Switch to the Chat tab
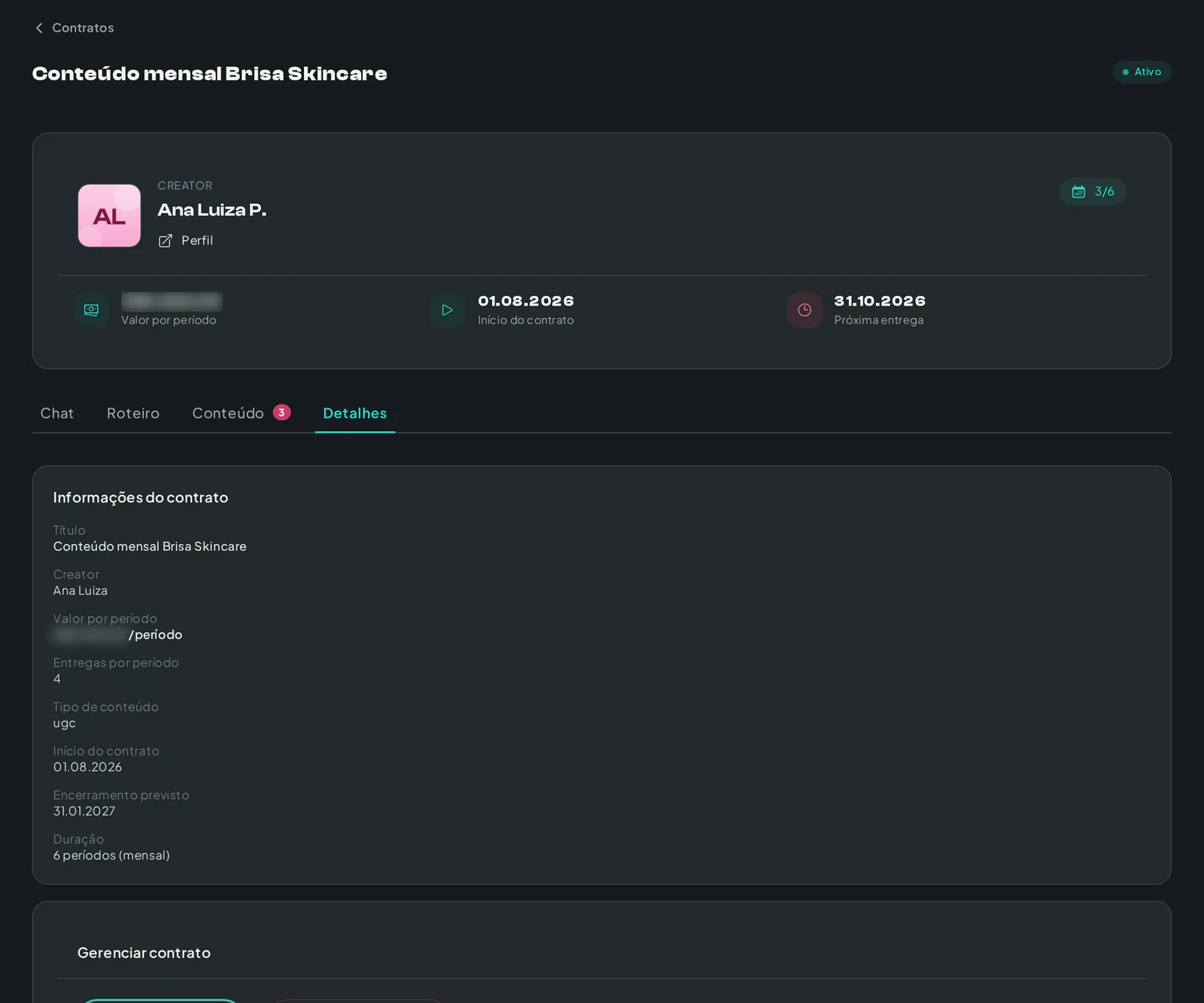Screen dimensions: 1204x1003 point(57,413)
